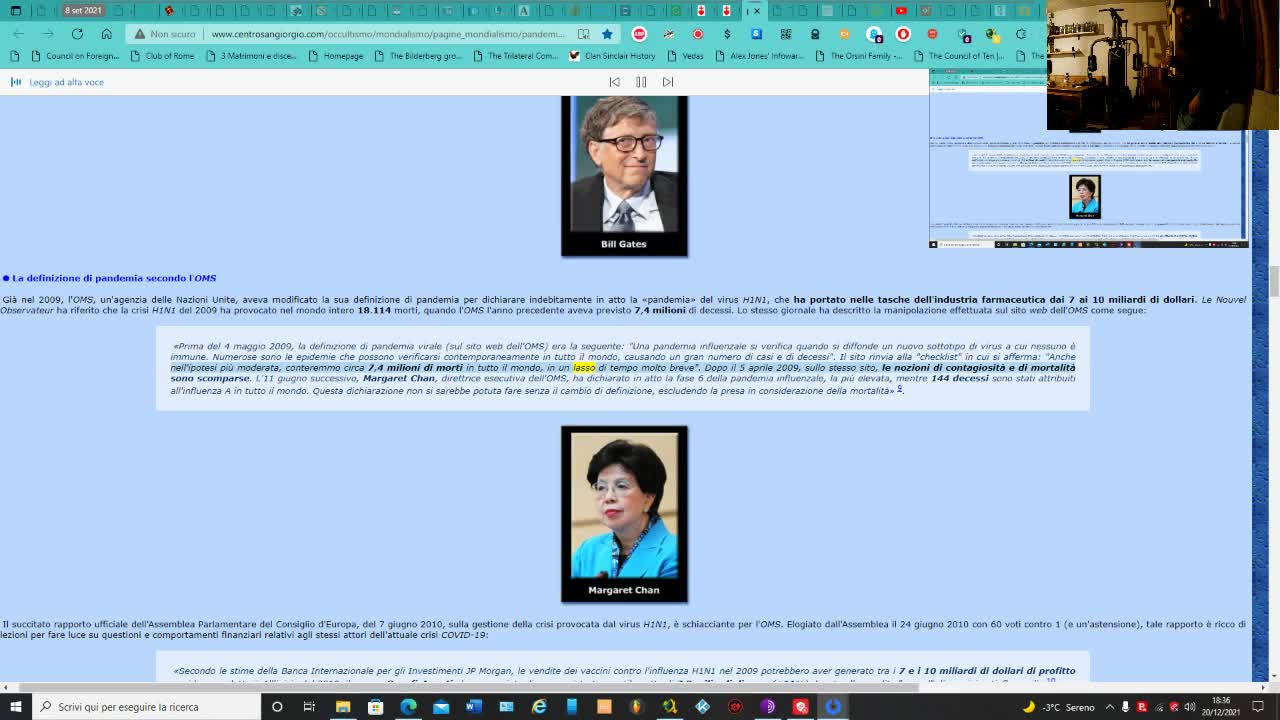Image resolution: width=1280 pixels, height=720 pixels.
Task: Open footnote 9 link after the quote
Action: point(899,388)
